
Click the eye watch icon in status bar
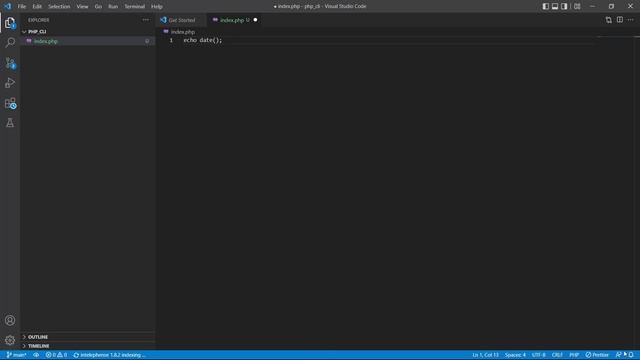(36, 355)
